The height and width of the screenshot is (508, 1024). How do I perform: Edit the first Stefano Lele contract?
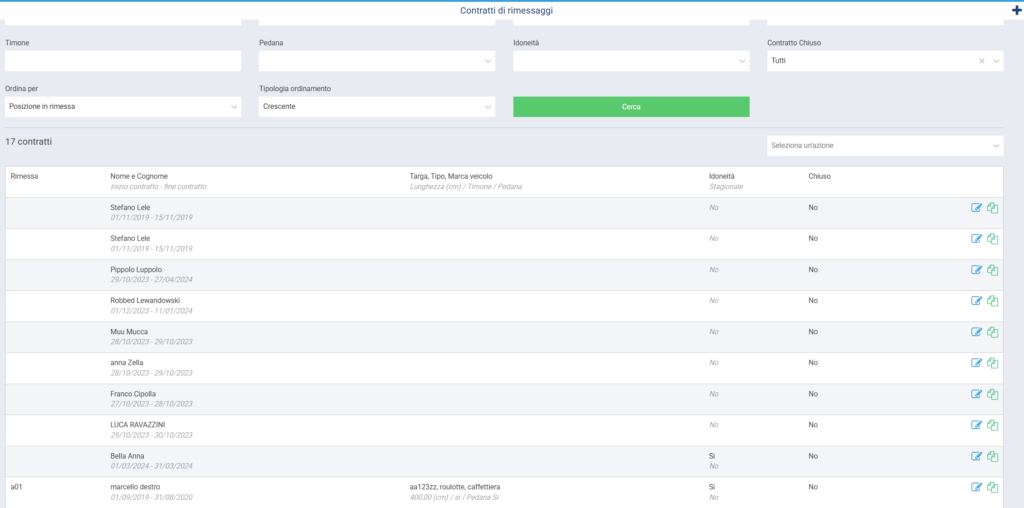click(x=977, y=208)
